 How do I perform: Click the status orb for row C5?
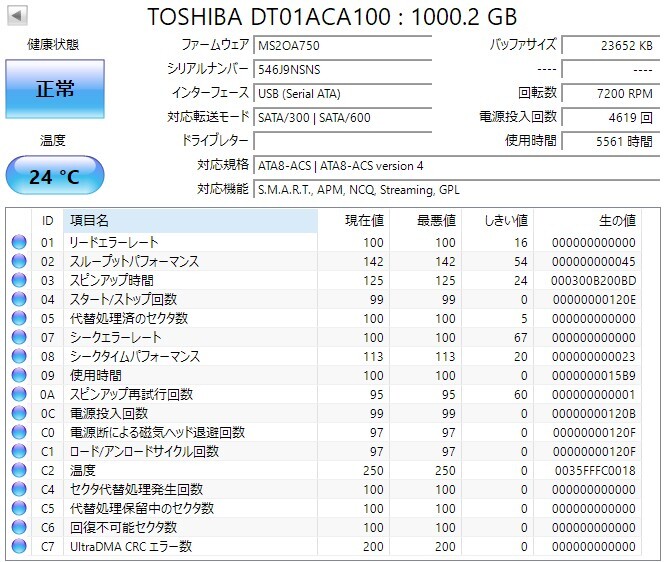(19, 508)
